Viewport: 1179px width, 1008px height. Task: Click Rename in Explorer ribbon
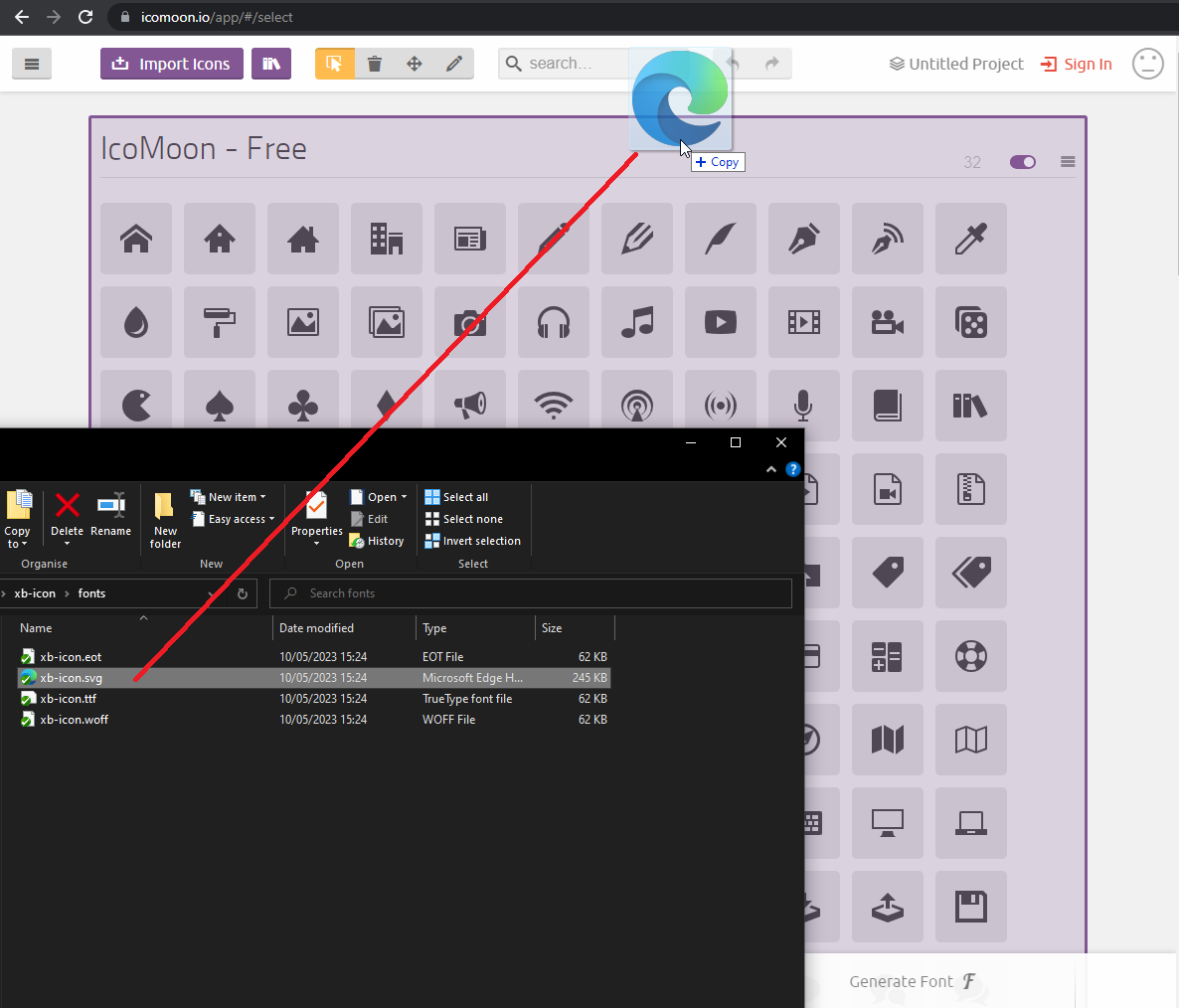click(x=110, y=515)
